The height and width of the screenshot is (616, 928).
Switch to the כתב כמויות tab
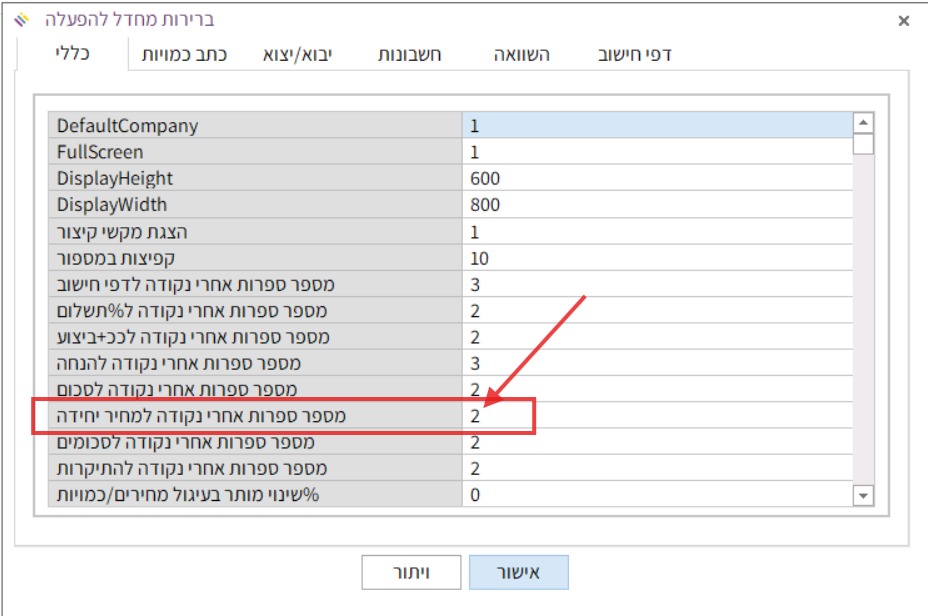(184, 54)
